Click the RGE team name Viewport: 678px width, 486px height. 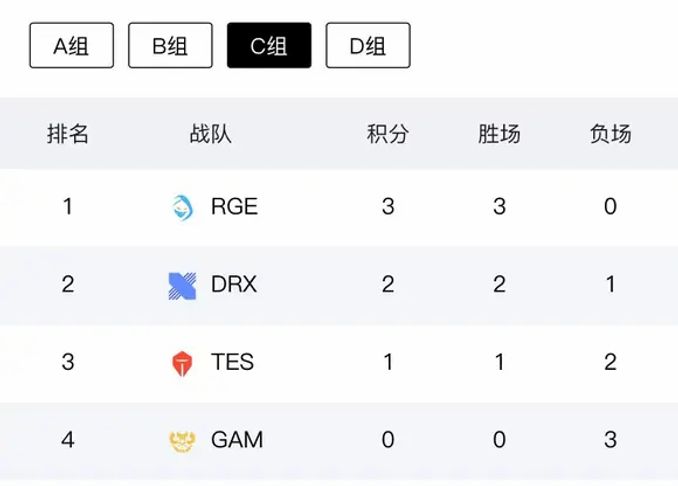pyautogui.click(x=234, y=207)
